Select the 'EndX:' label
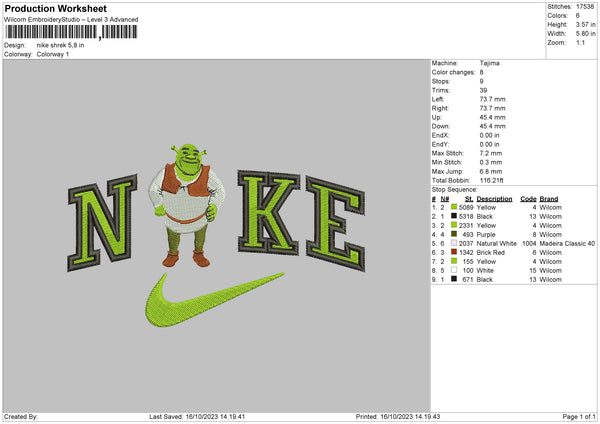Viewport: 600px width, 424px height. click(x=440, y=135)
